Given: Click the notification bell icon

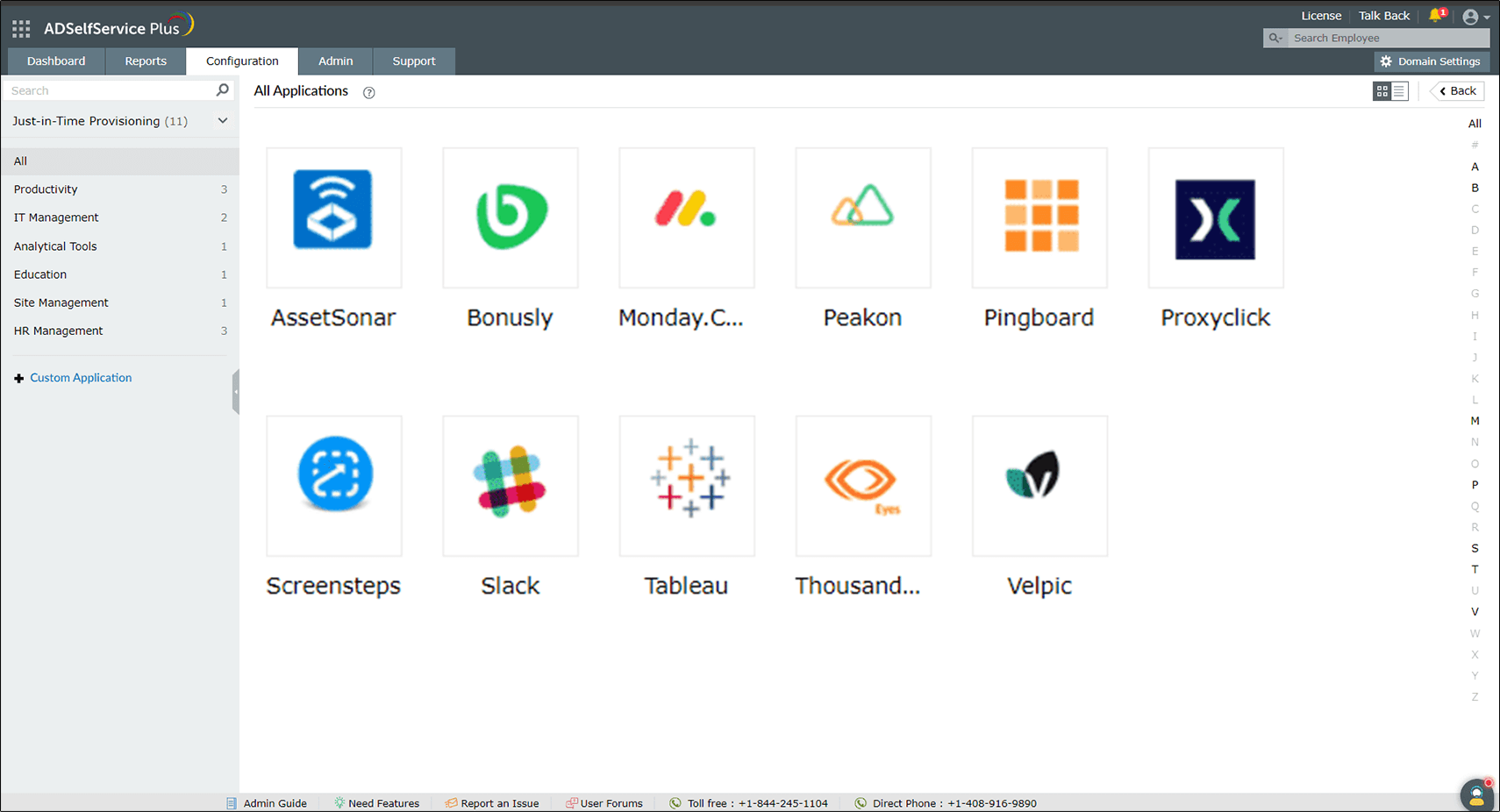Looking at the screenshot, I should pos(1437,15).
